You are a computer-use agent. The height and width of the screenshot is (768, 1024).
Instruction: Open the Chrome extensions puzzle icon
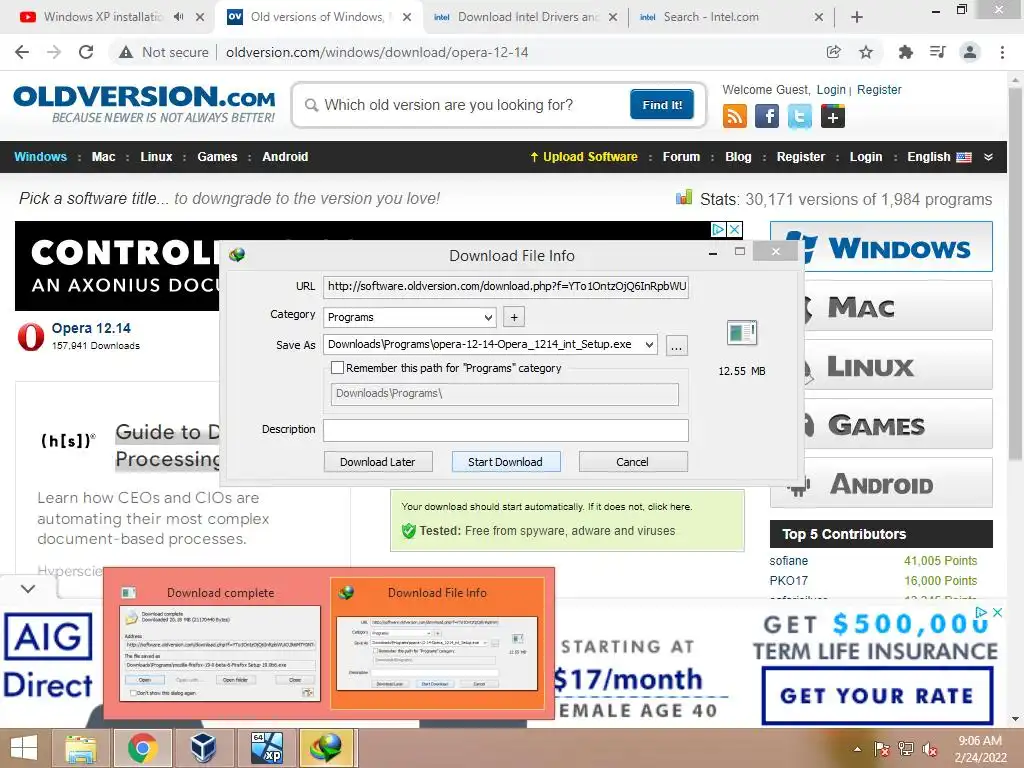tap(906, 52)
